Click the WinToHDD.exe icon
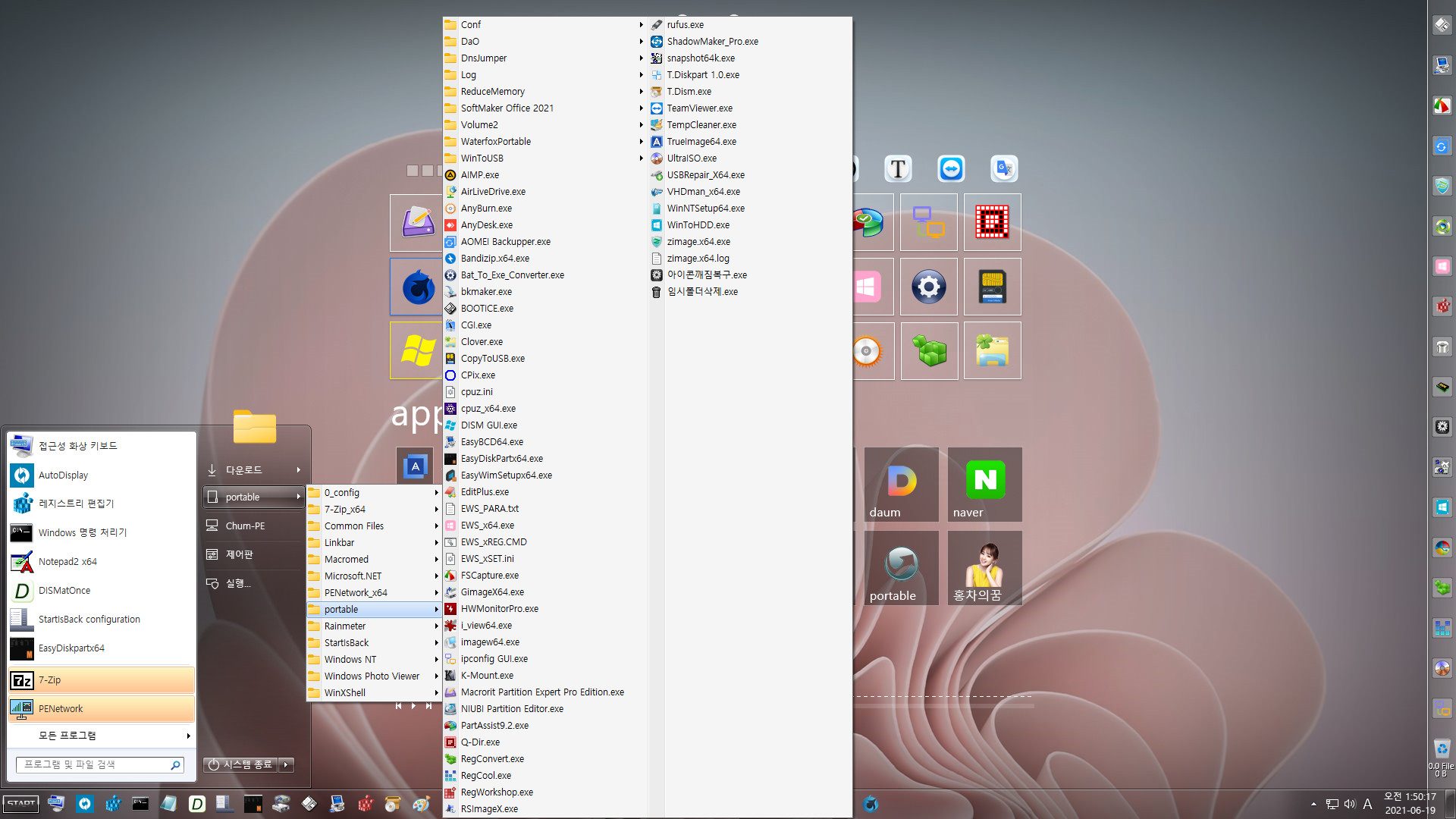 (657, 225)
